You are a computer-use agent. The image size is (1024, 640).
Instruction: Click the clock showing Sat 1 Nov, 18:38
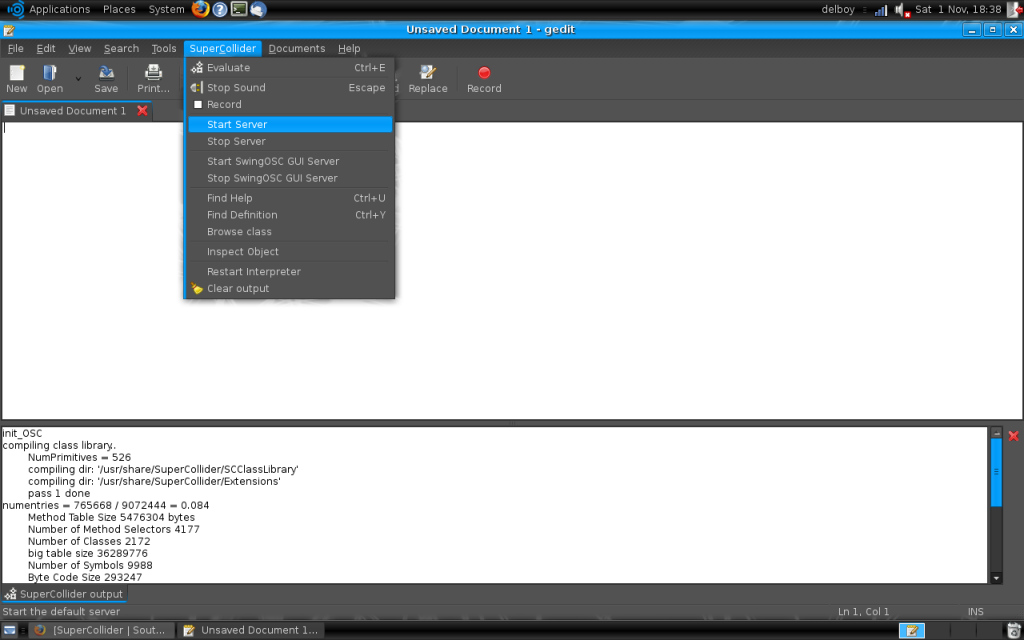point(958,9)
